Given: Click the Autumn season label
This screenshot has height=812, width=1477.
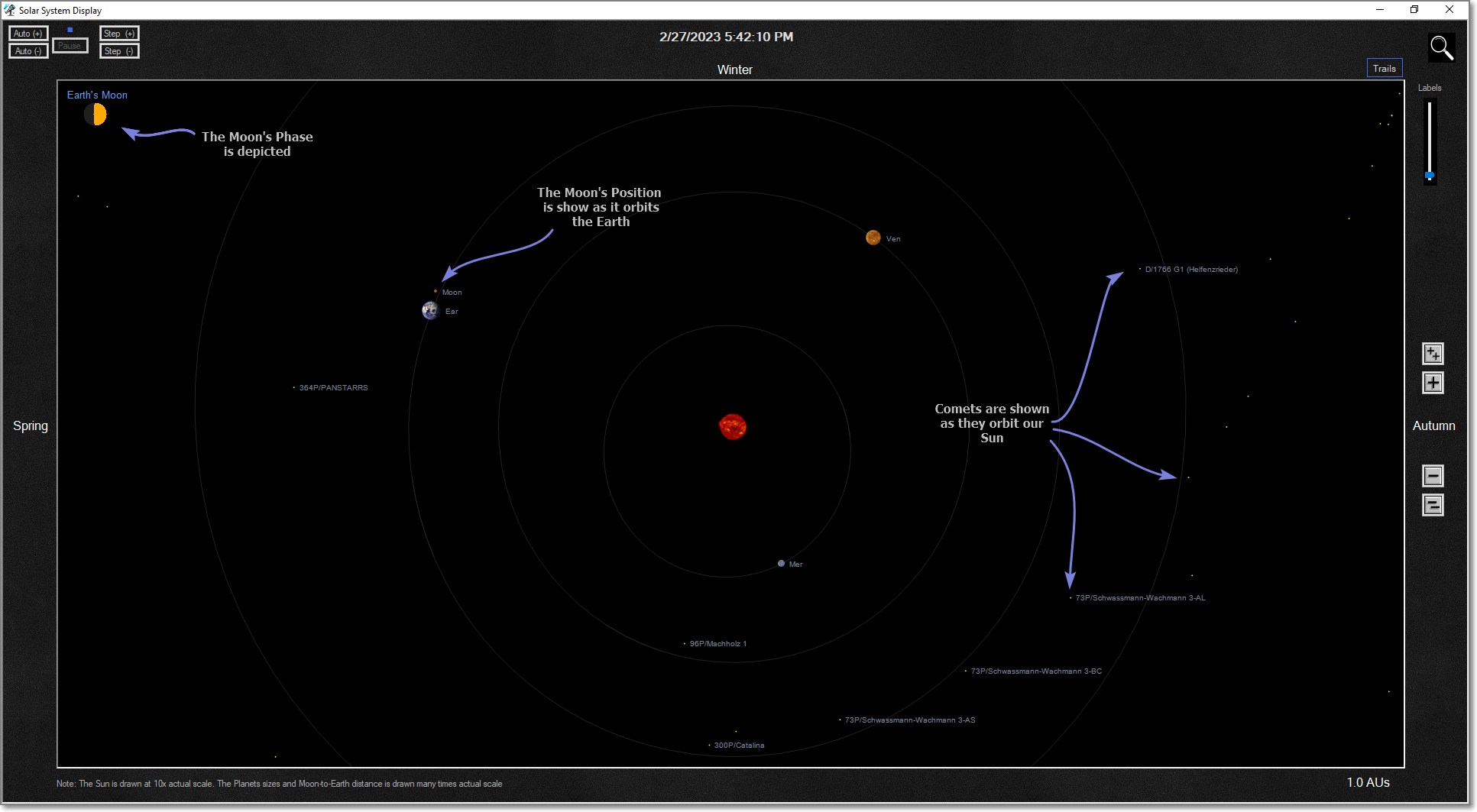Looking at the screenshot, I should [x=1433, y=425].
